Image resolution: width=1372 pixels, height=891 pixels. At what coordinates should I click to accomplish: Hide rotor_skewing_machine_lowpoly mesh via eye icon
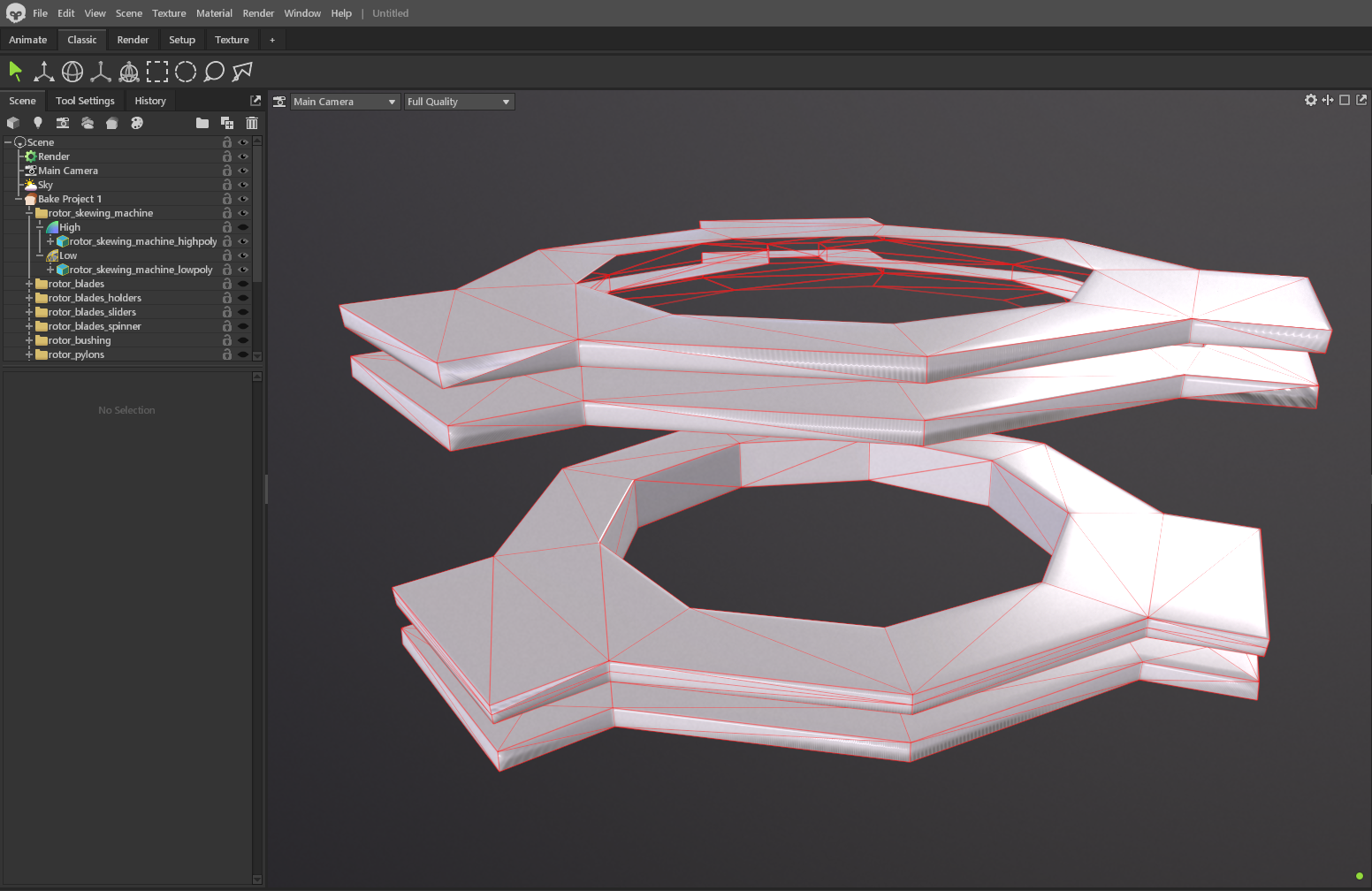[x=243, y=270]
